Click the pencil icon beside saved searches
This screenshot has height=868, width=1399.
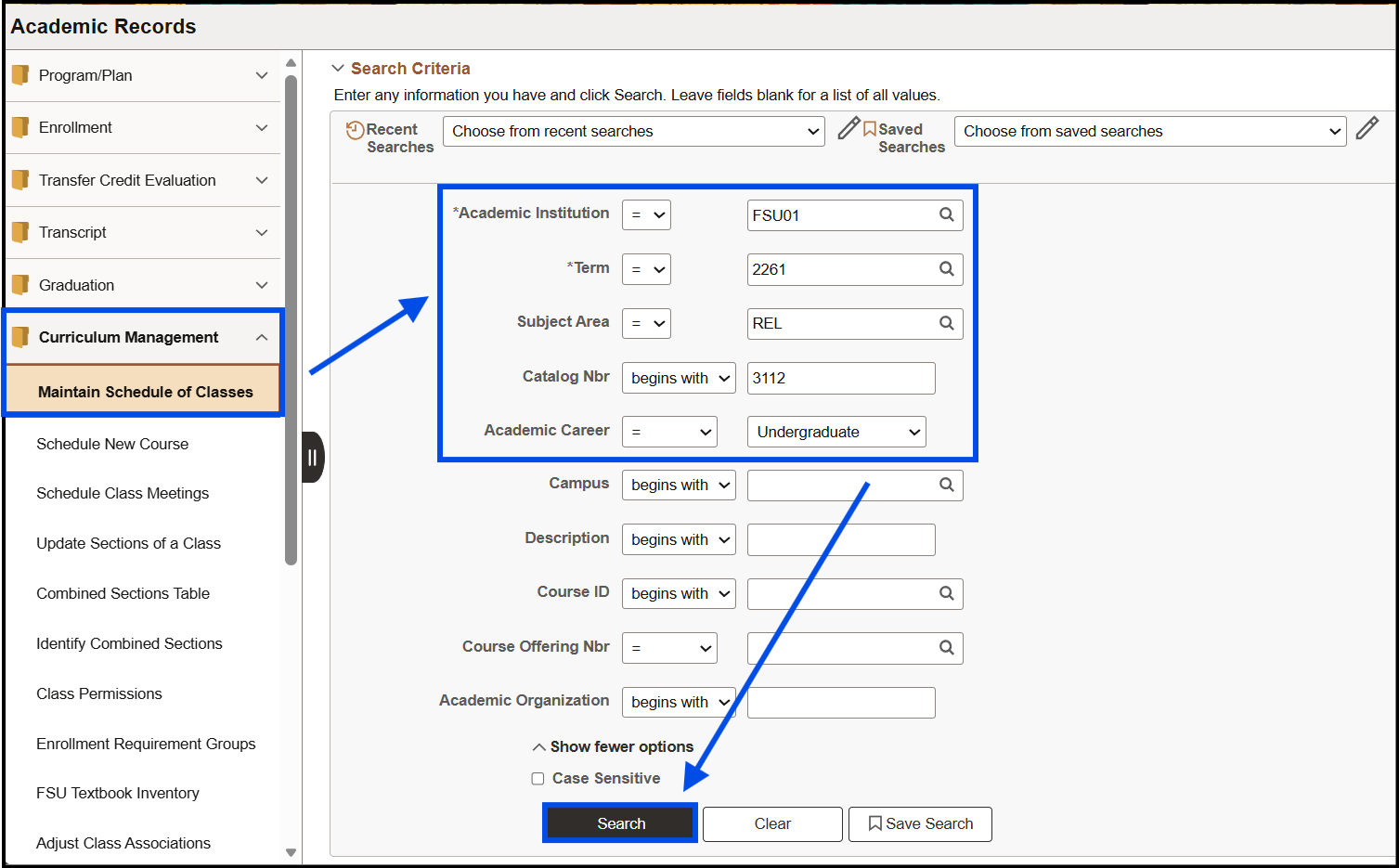point(1367,129)
